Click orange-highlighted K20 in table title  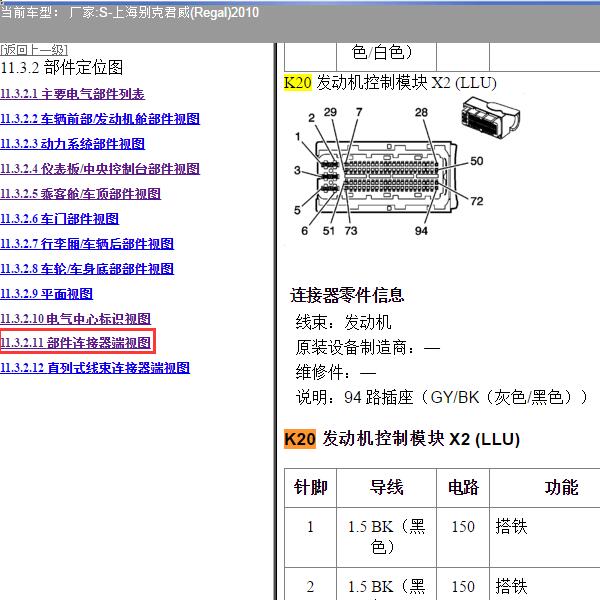pyautogui.click(x=300, y=439)
